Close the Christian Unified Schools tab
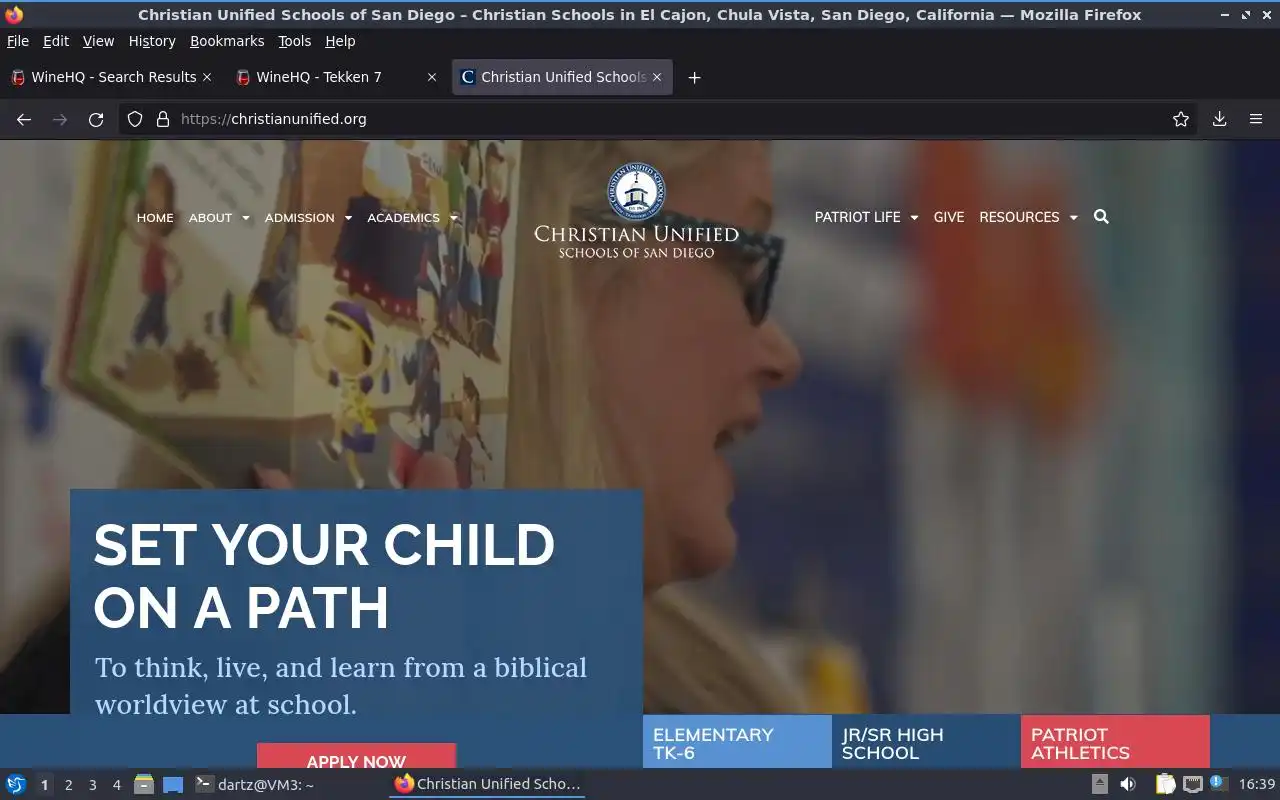This screenshot has width=1280, height=800. click(x=657, y=77)
